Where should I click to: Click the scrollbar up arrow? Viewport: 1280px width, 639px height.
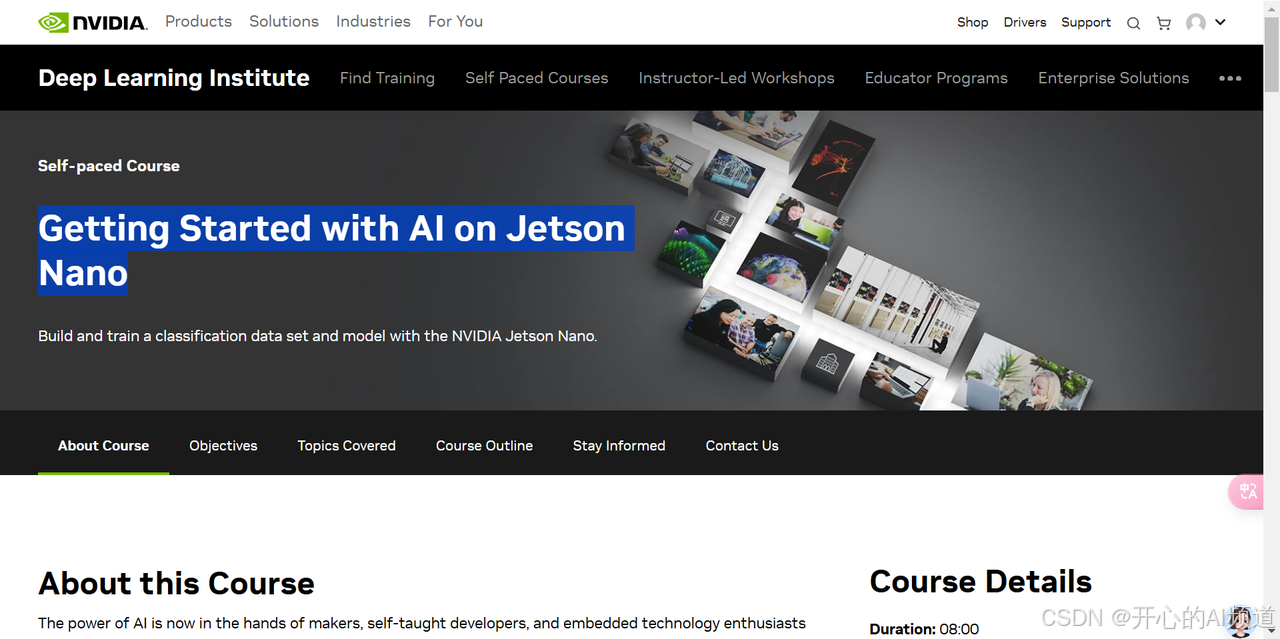(1271, 8)
